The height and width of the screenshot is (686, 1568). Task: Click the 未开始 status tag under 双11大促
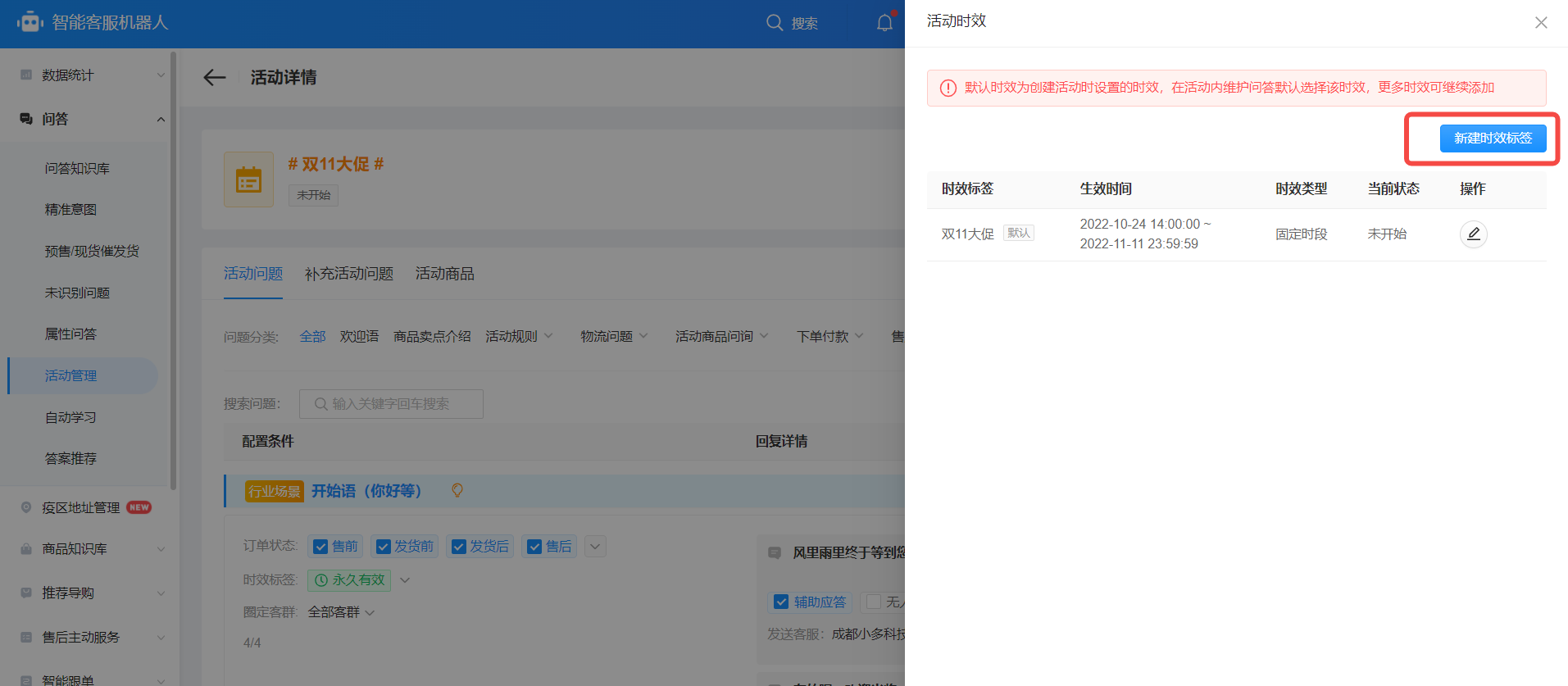(x=313, y=195)
